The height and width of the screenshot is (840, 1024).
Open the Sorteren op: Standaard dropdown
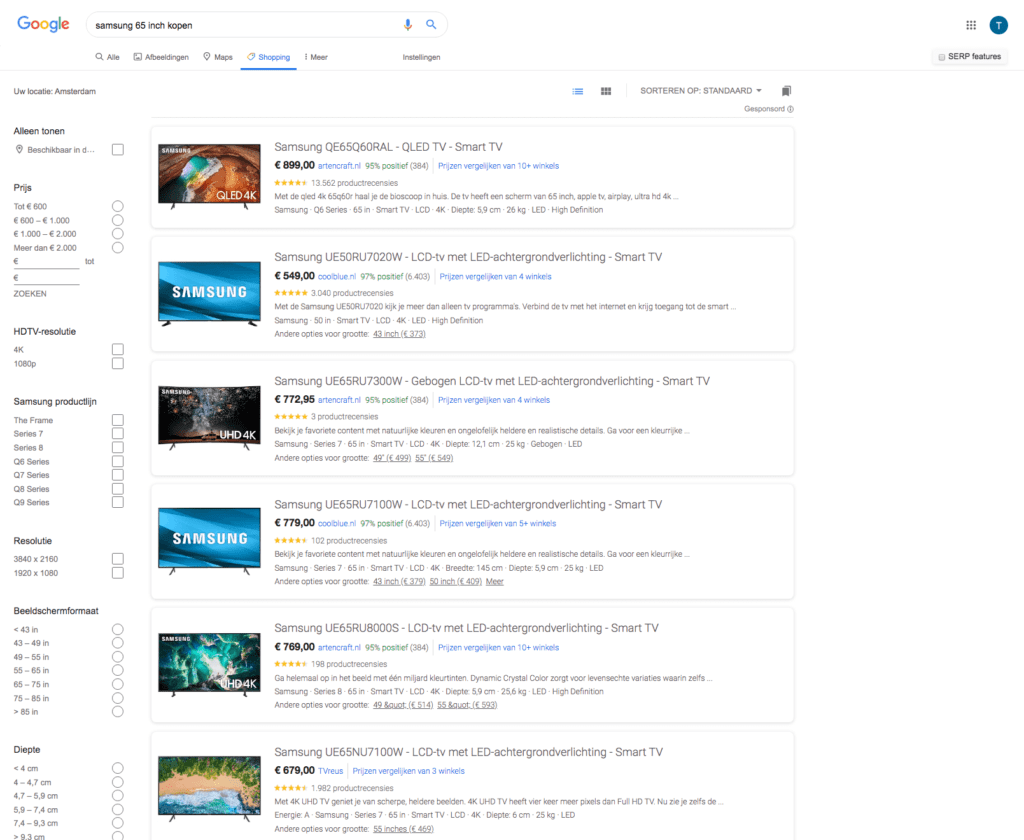point(701,91)
